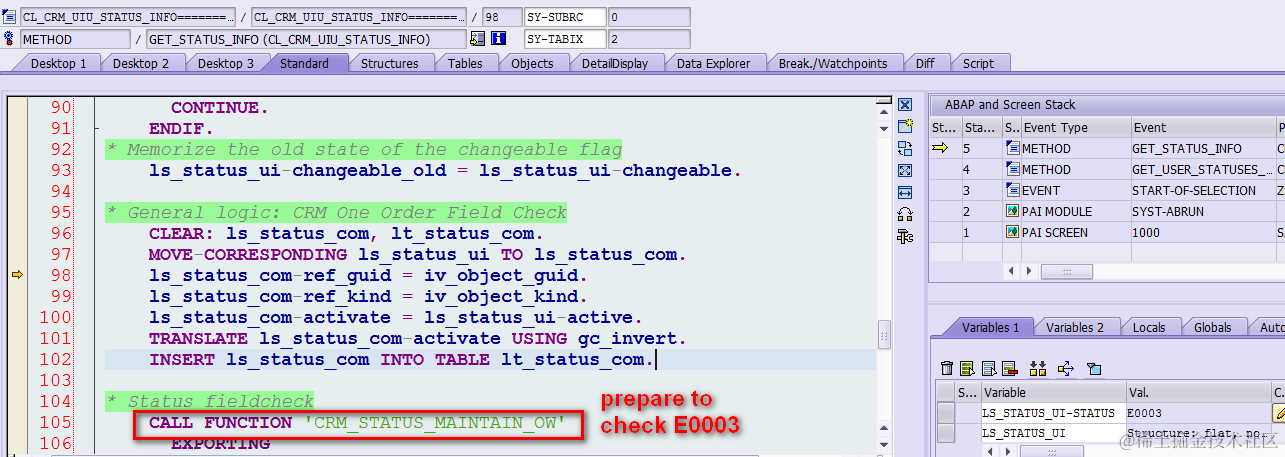This screenshot has width=1285, height=457.
Task: Click the event type icon beside METHOD field
Action: coord(11,39)
